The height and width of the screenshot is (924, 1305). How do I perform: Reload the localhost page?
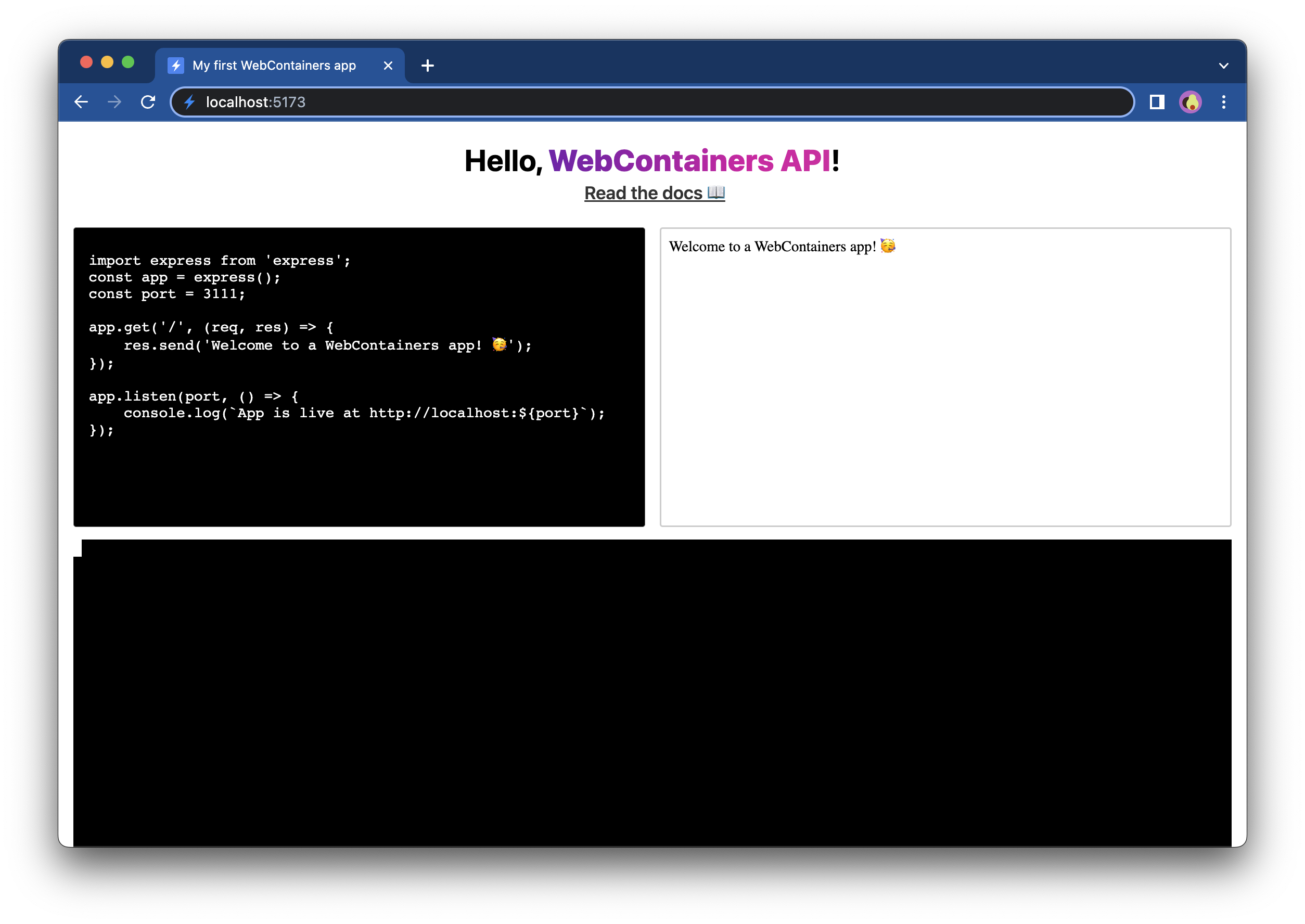[148, 102]
